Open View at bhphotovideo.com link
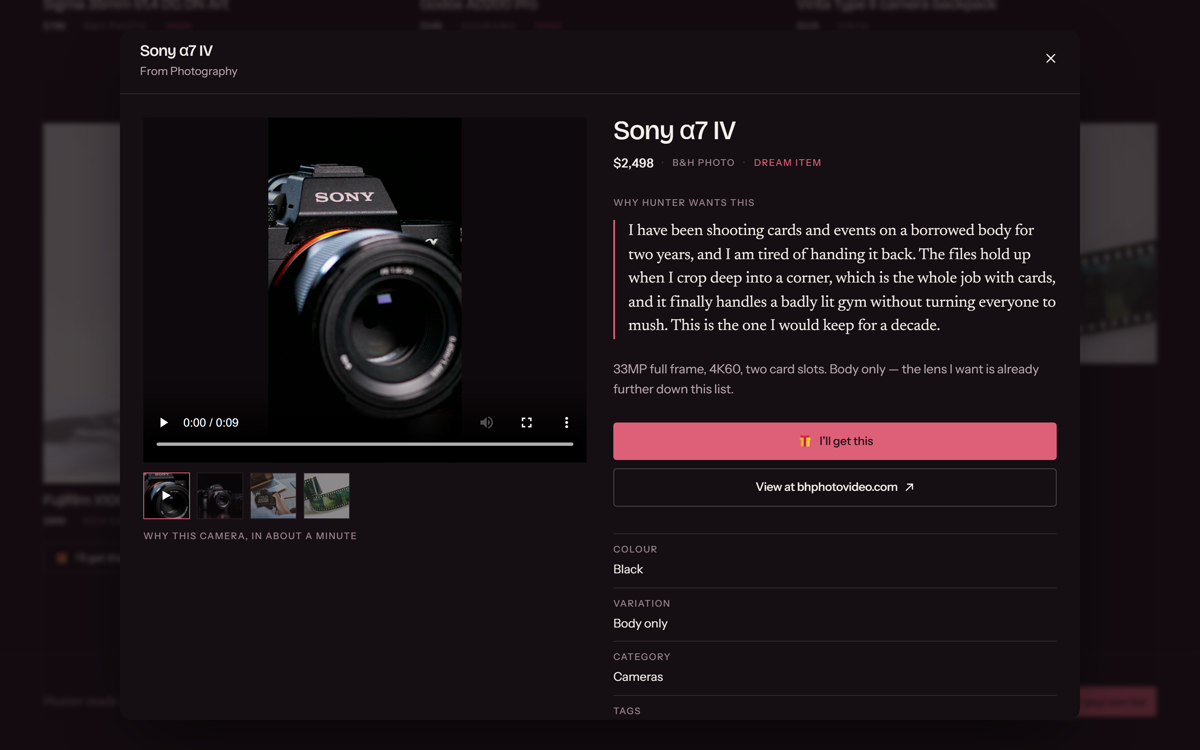The image size is (1200, 750). tap(835, 487)
